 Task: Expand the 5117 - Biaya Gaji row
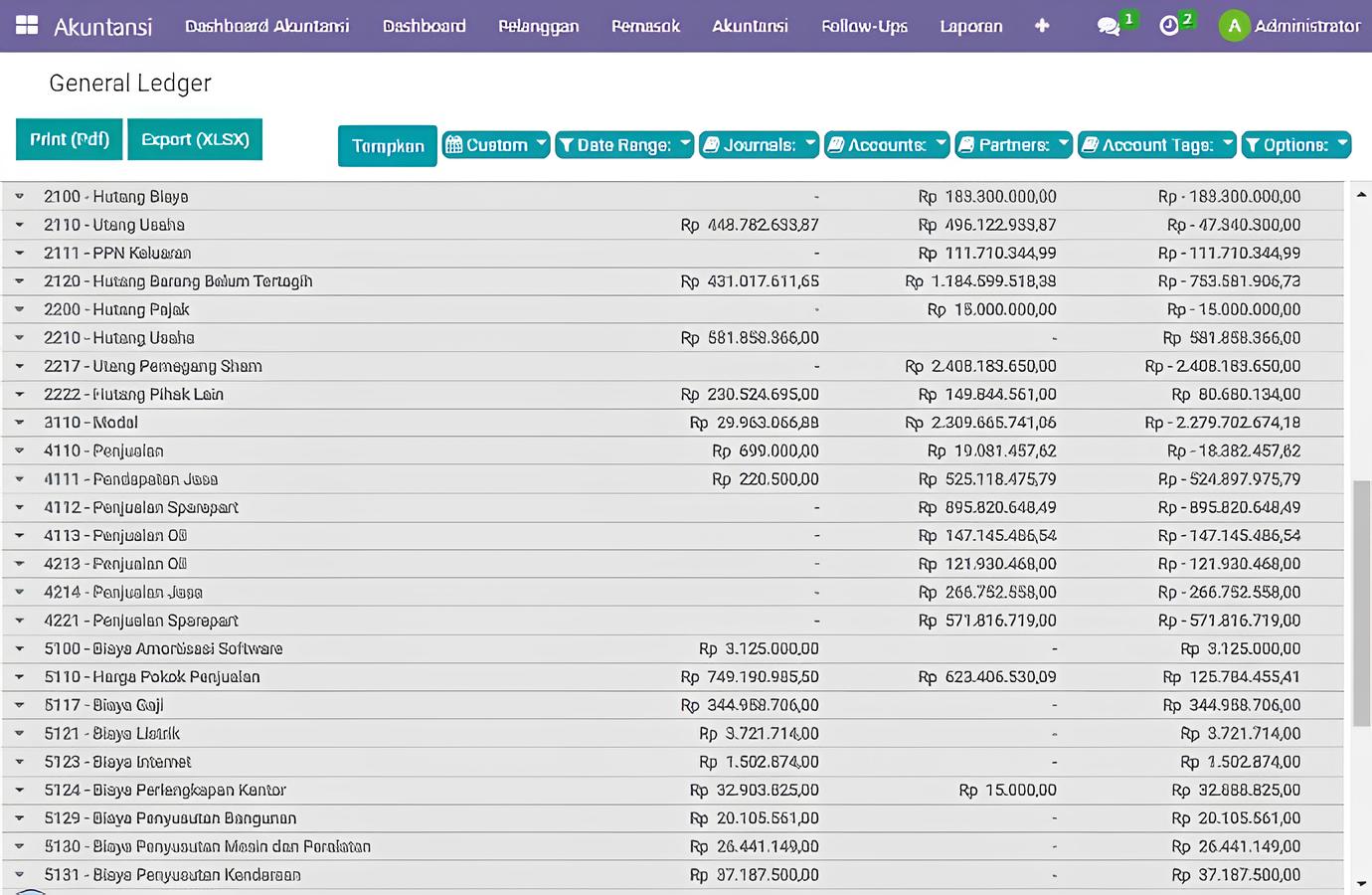(19, 706)
